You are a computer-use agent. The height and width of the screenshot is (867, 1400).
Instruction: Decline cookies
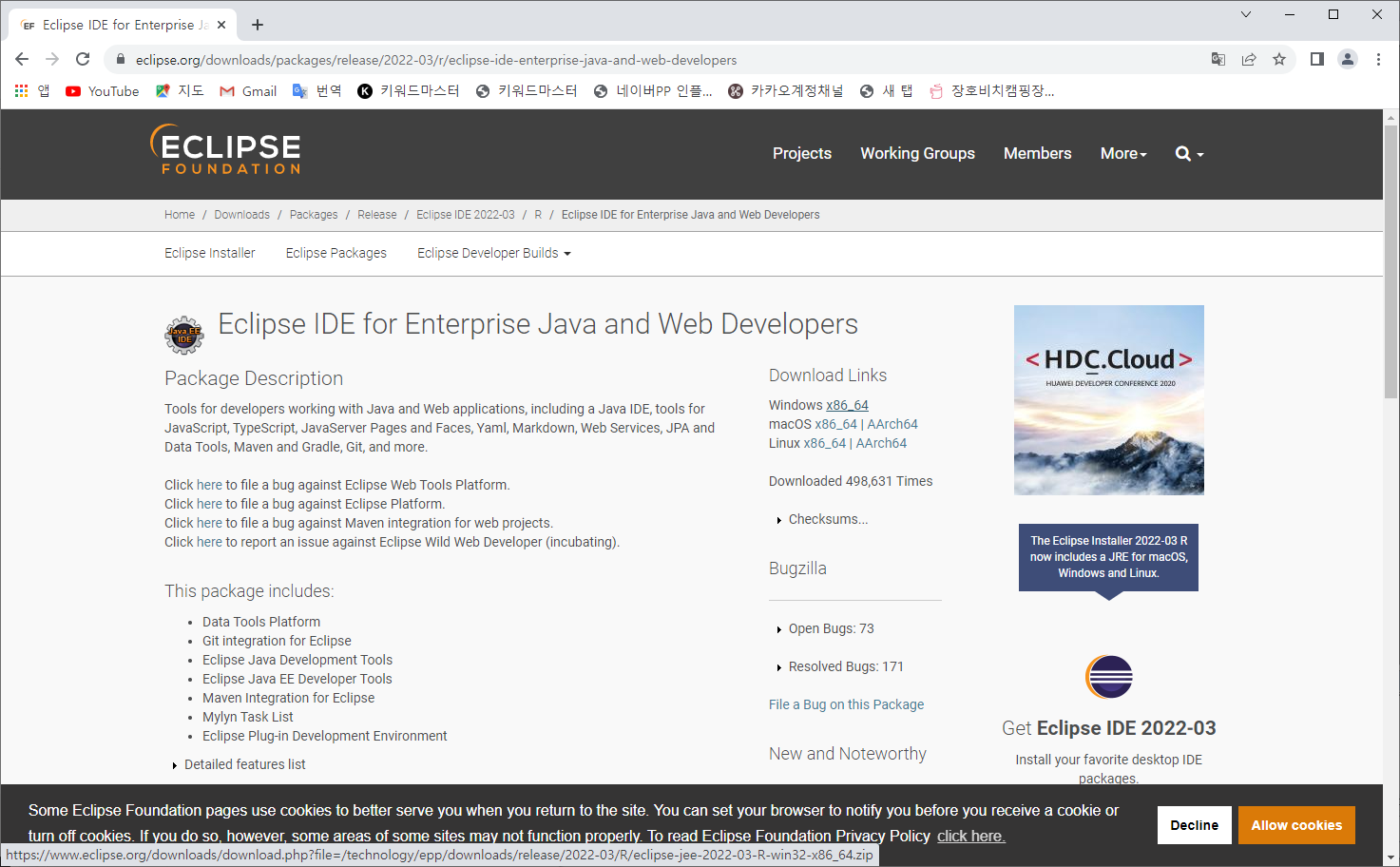1194,825
